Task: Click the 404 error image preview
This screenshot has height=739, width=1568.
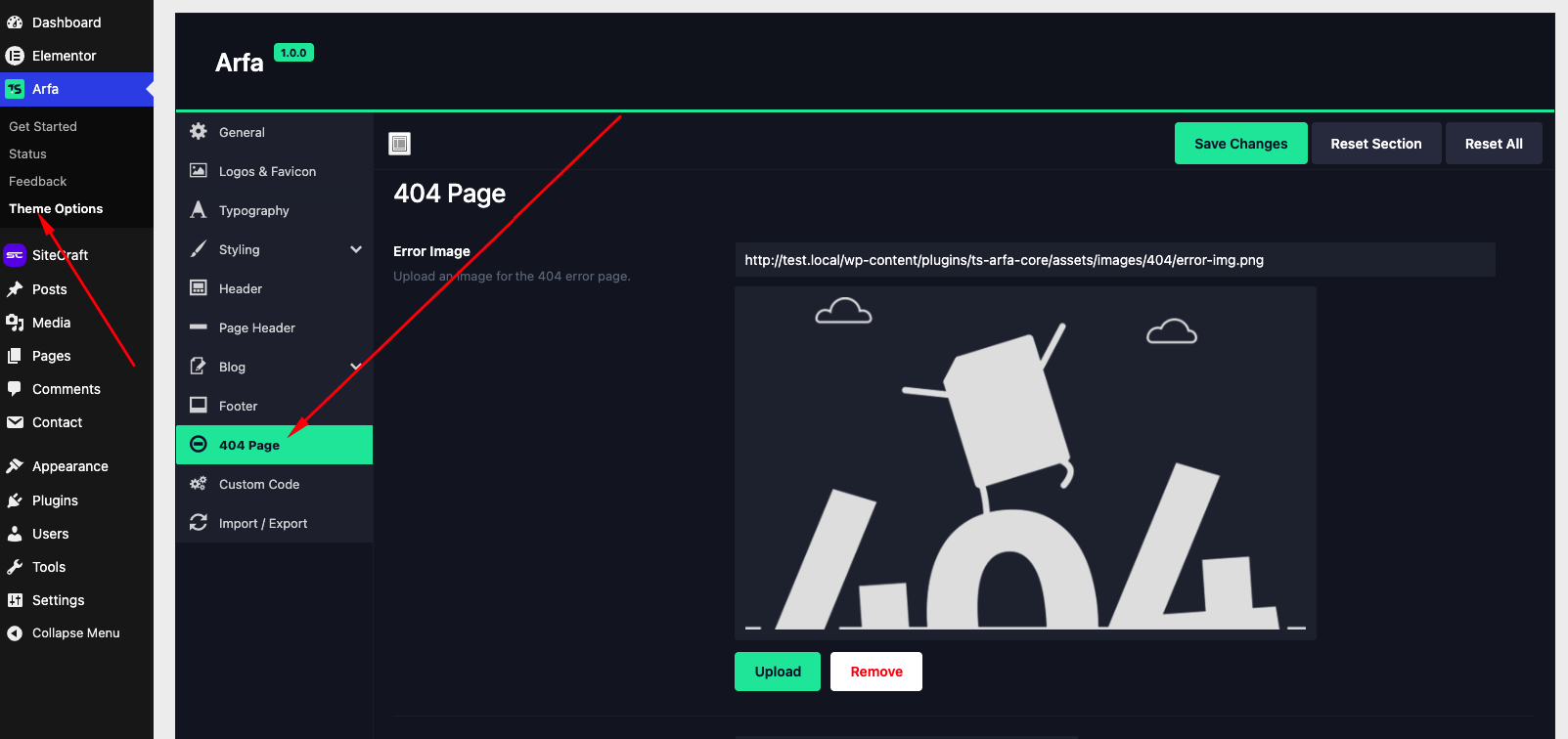Action: (x=1025, y=462)
